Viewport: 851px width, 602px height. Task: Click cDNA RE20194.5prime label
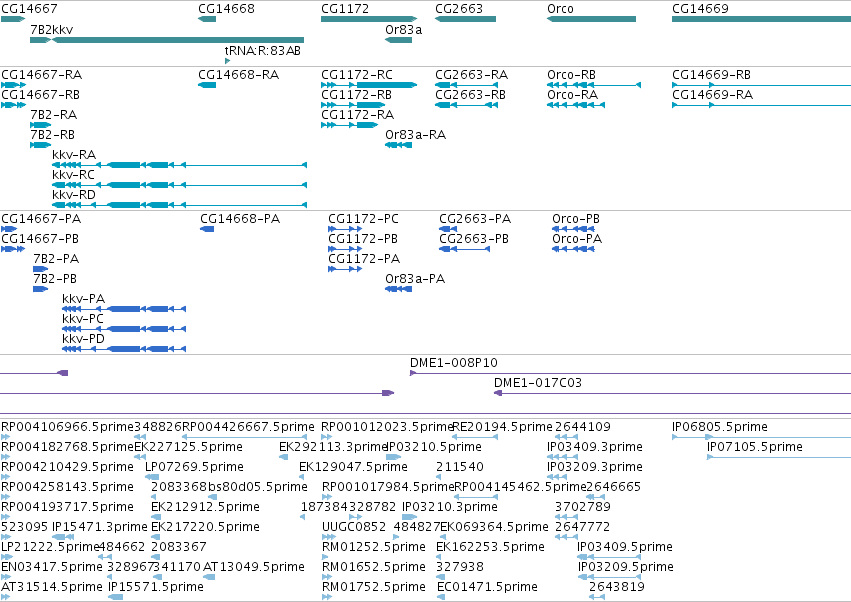coord(502,427)
